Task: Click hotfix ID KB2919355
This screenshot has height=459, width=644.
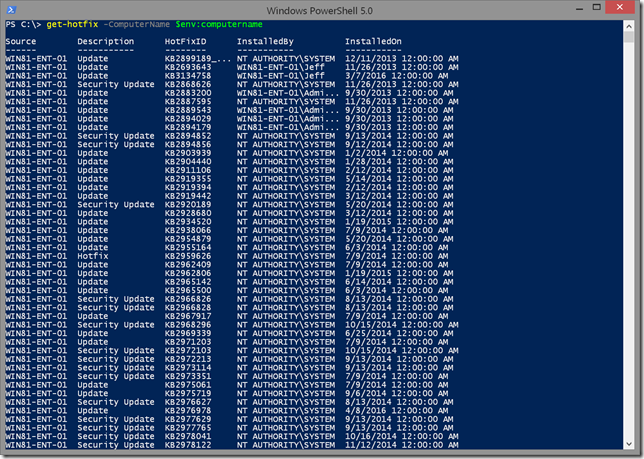Action: click(x=188, y=179)
